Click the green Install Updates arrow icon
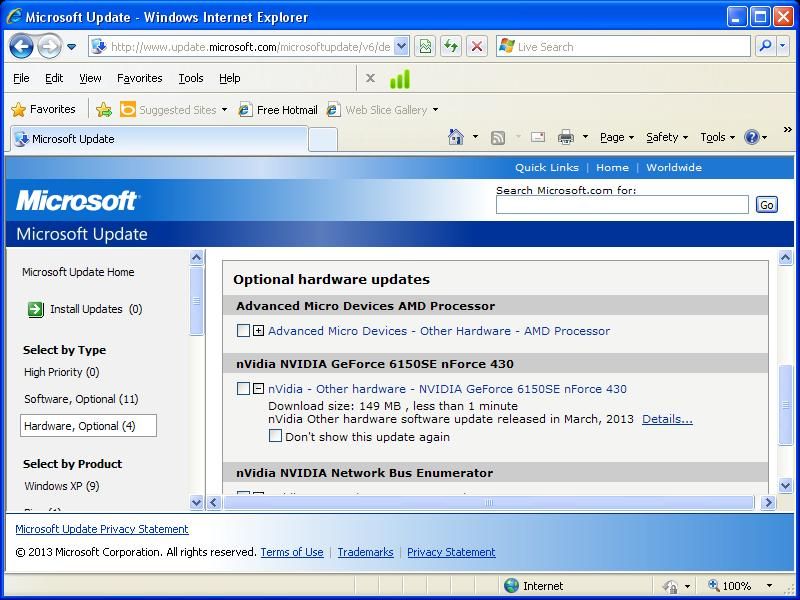800x600 pixels. tap(36, 309)
